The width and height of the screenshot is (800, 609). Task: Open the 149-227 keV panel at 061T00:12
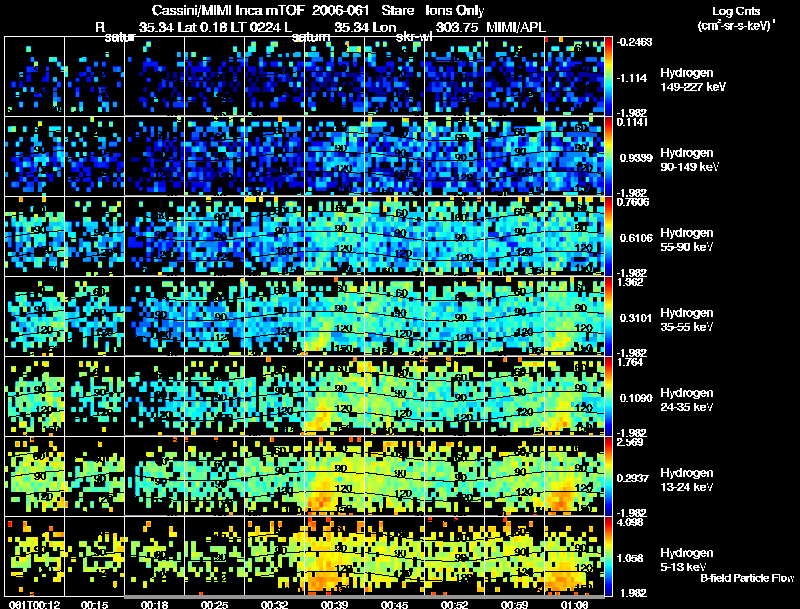(x=34, y=77)
